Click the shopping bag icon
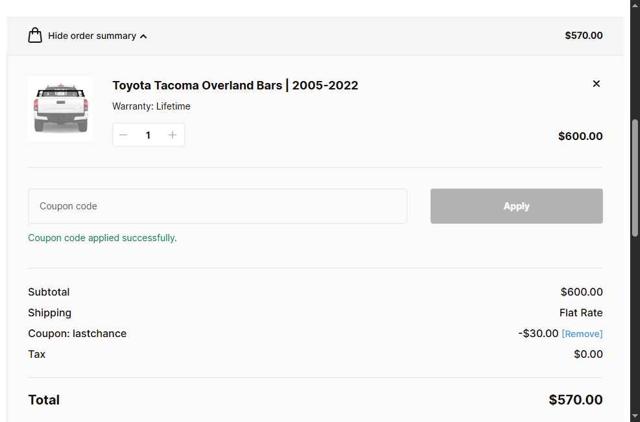This screenshot has height=422, width=640. [35, 36]
